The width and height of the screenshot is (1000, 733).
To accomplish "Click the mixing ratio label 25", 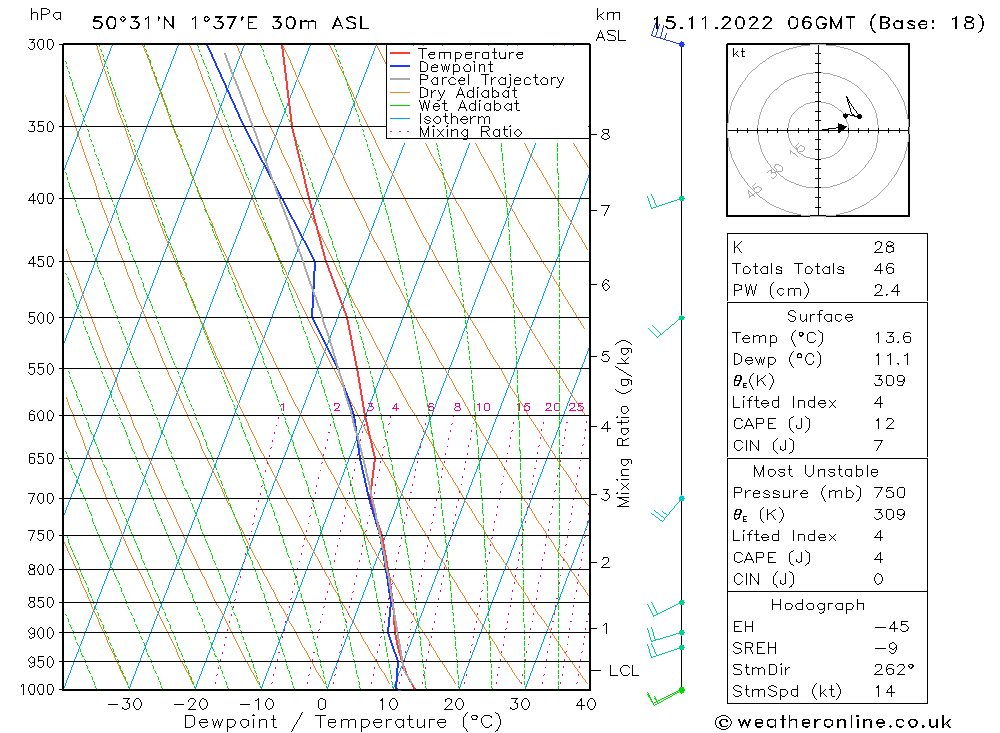I will (x=576, y=407).
